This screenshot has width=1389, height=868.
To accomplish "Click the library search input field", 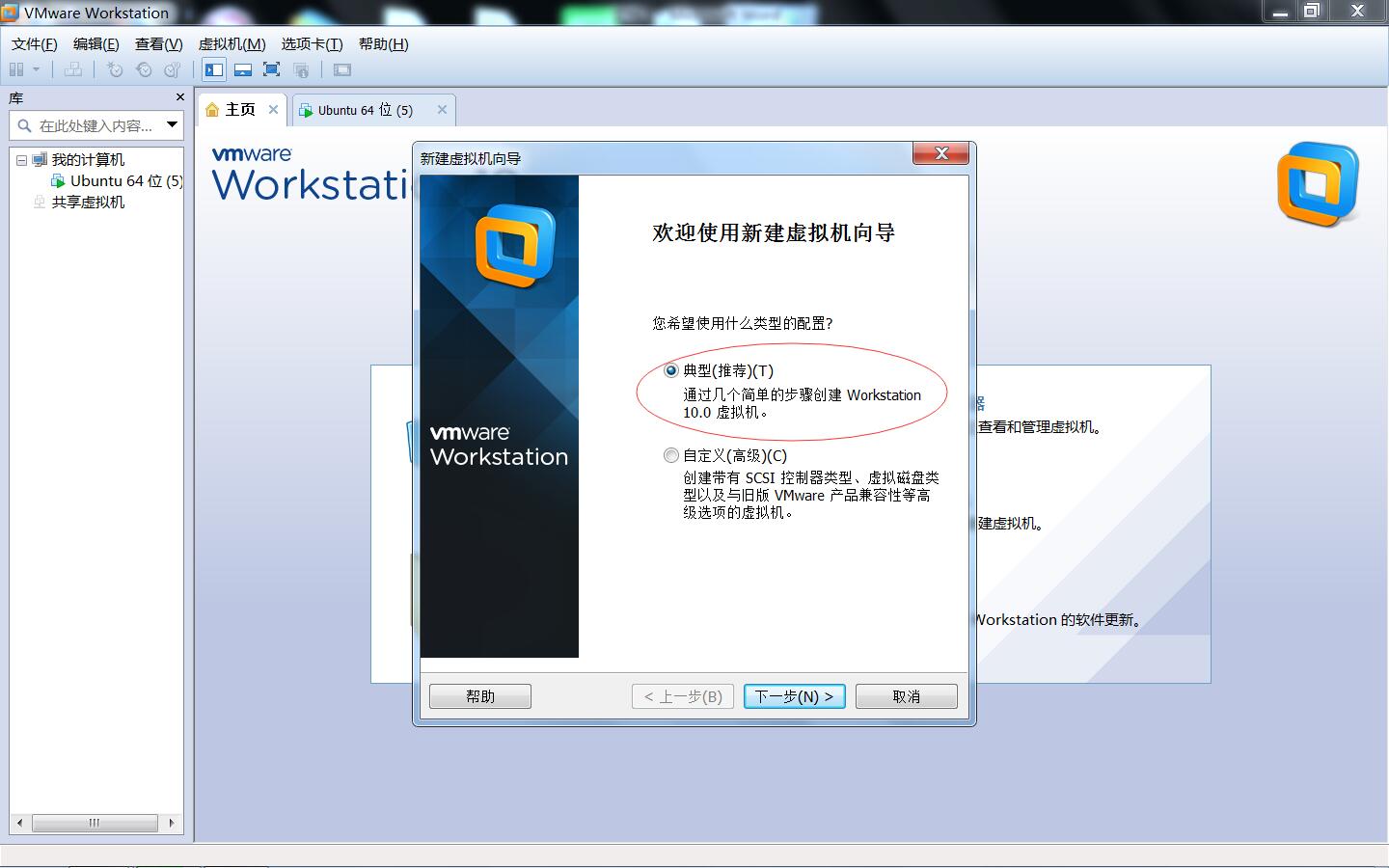I will click(96, 124).
